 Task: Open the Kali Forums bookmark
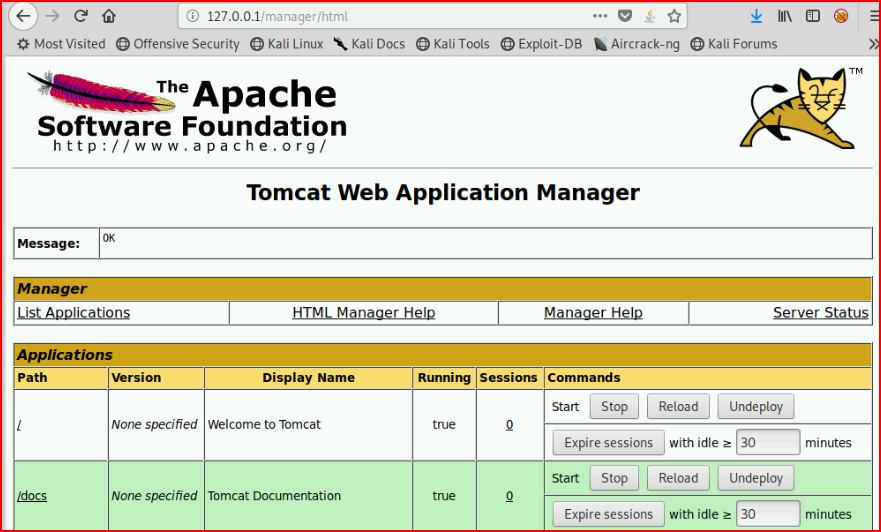pos(734,44)
